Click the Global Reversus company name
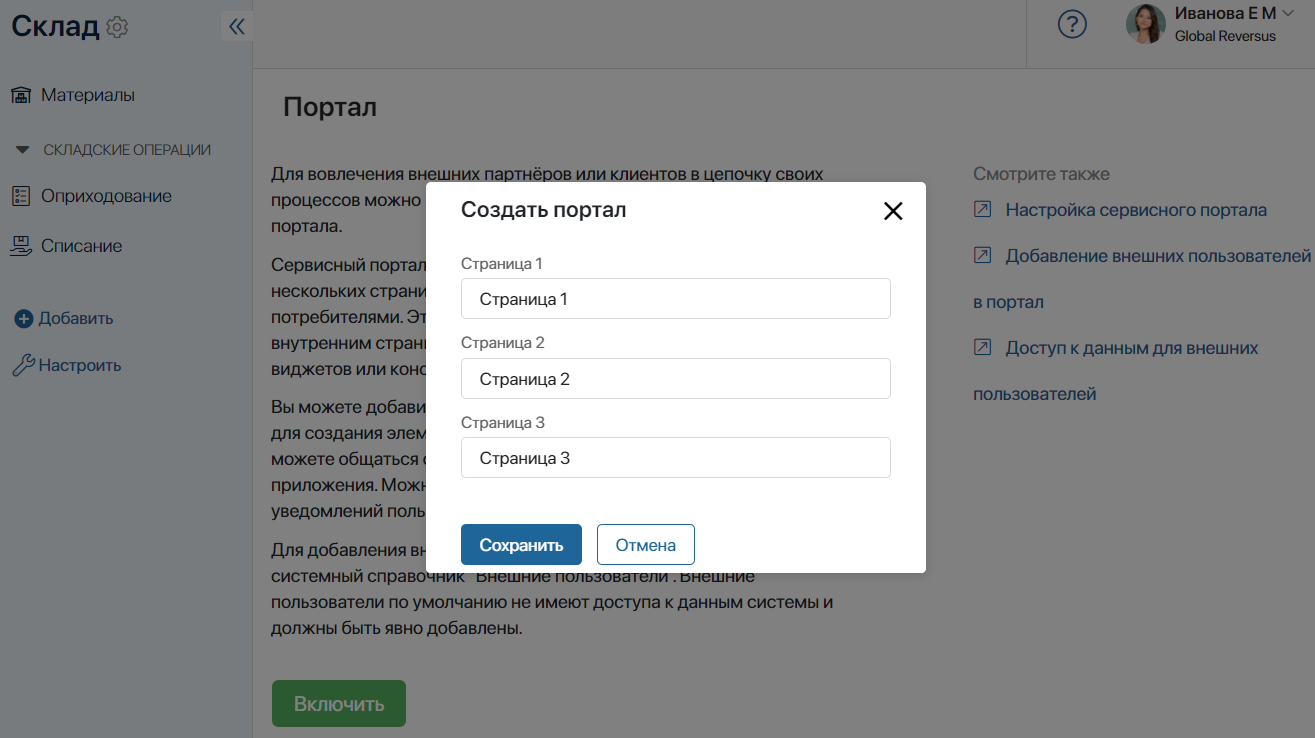 pos(1225,36)
